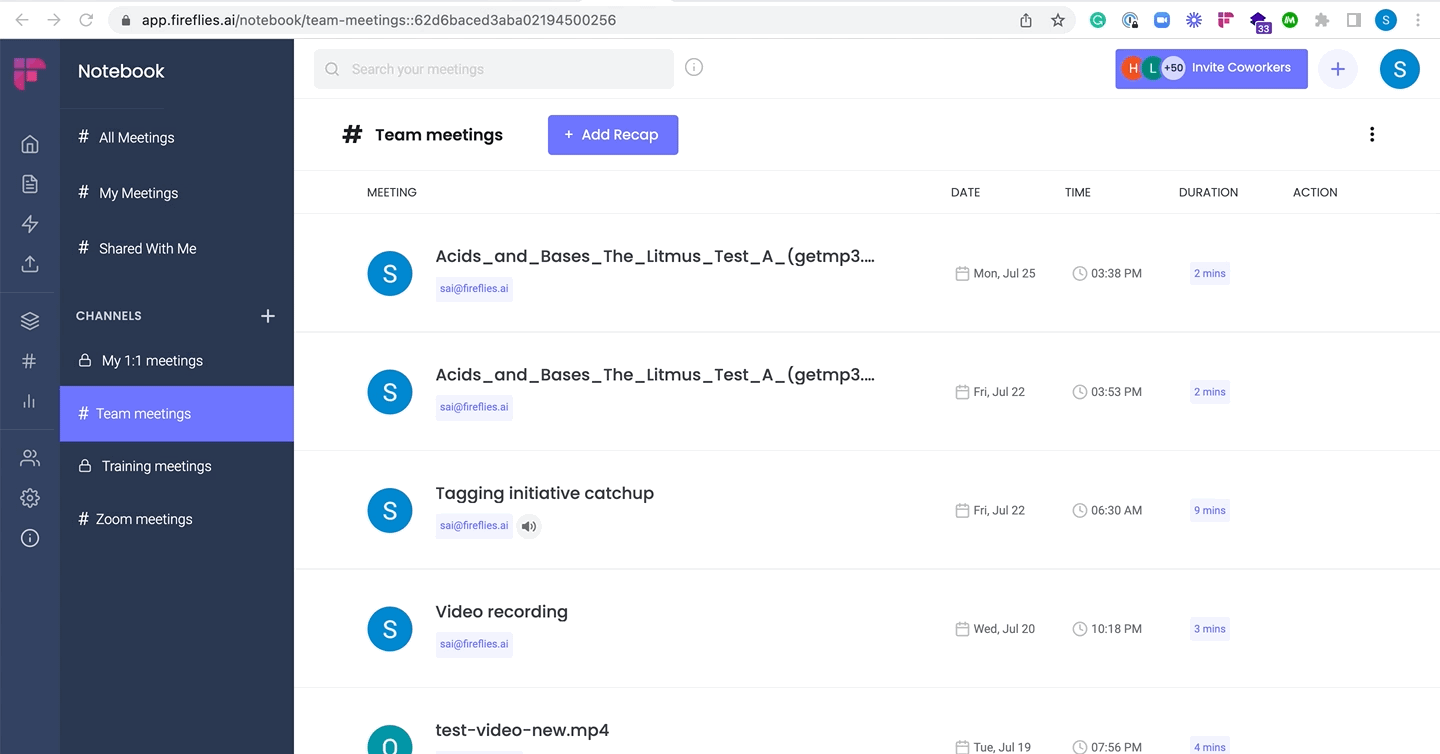Open the three-dot menu for Team meetings
1440x754 pixels.
tap(1372, 134)
